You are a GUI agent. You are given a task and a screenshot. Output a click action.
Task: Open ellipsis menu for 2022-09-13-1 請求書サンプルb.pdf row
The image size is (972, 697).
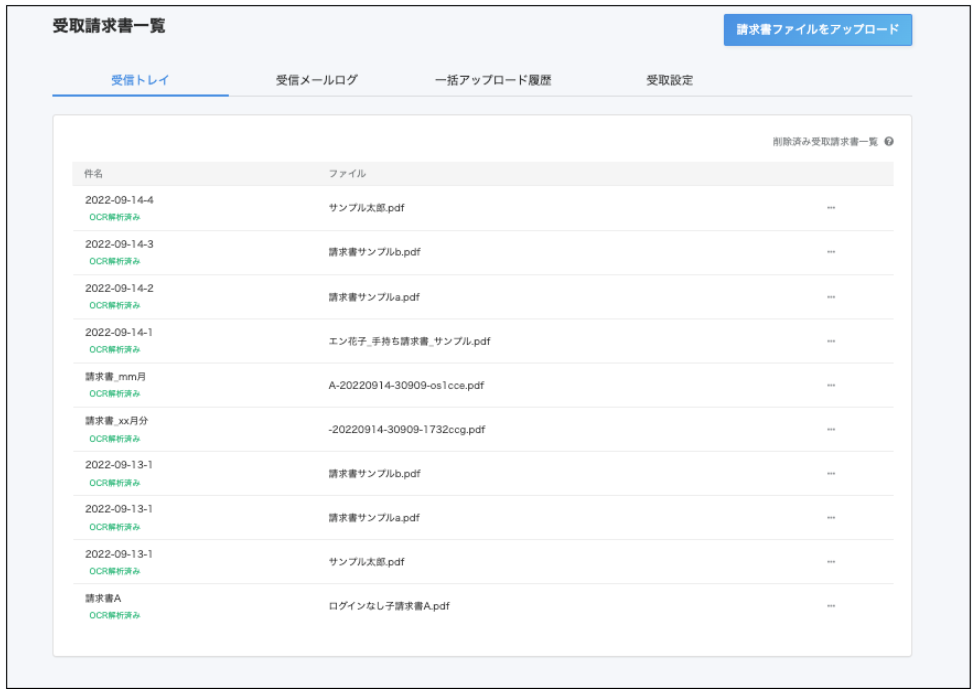click(x=831, y=473)
